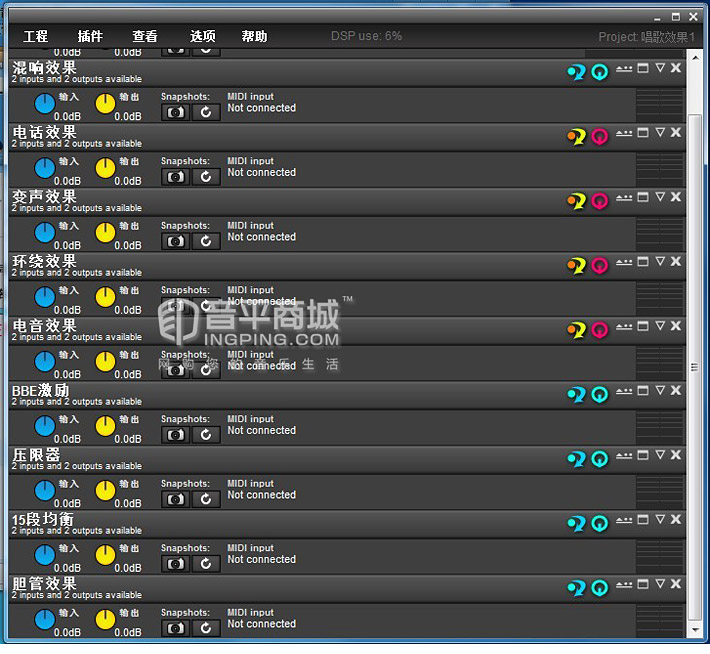The height and width of the screenshot is (654, 710).
Task: Toggle the power icon for 电音效果
Action: (x=600, y=330)
